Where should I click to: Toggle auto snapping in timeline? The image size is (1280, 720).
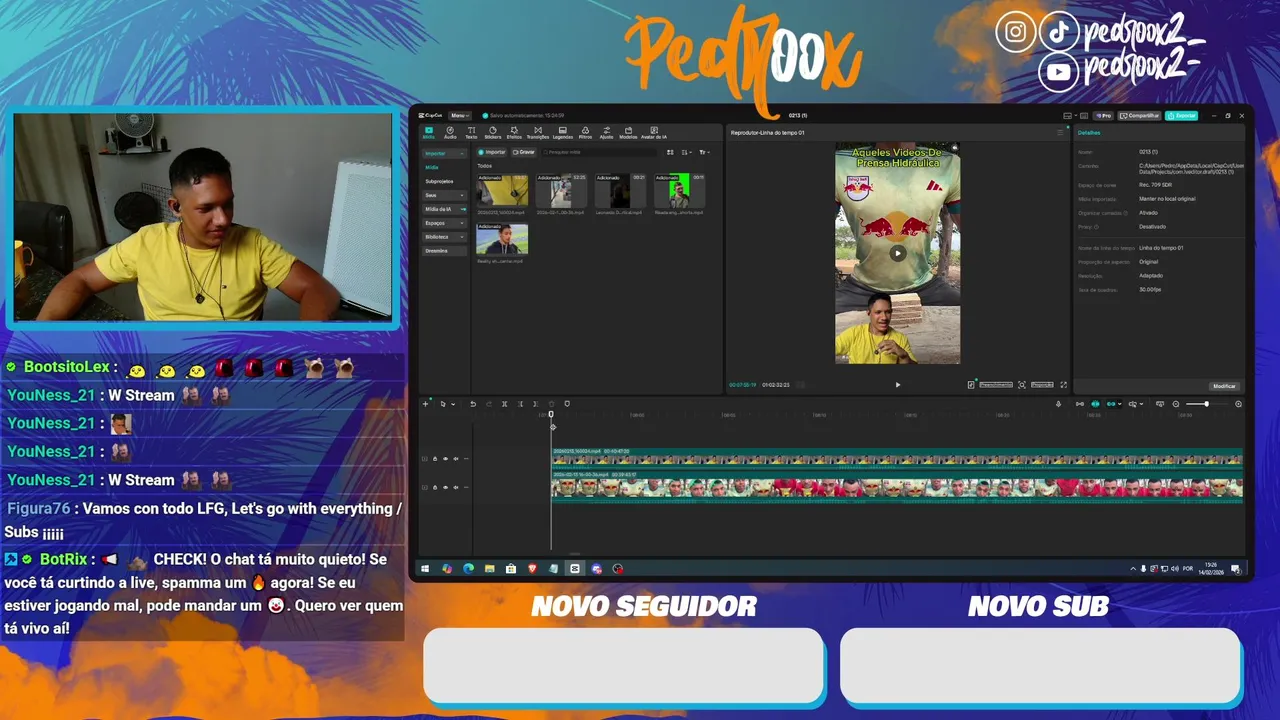coord(1095,404)
